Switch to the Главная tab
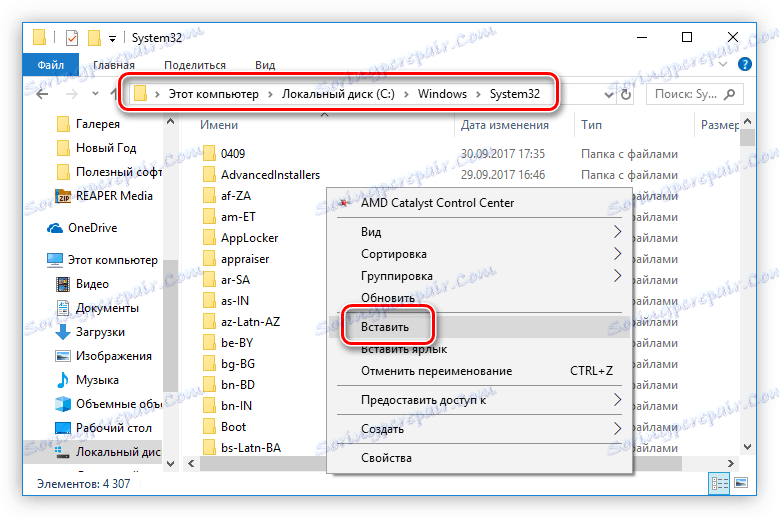 click(114, 65)
